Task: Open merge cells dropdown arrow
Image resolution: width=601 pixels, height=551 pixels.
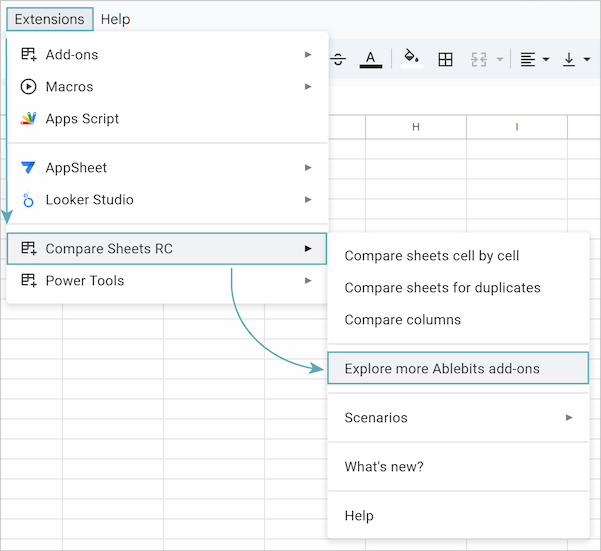Action: coord(500,59)
